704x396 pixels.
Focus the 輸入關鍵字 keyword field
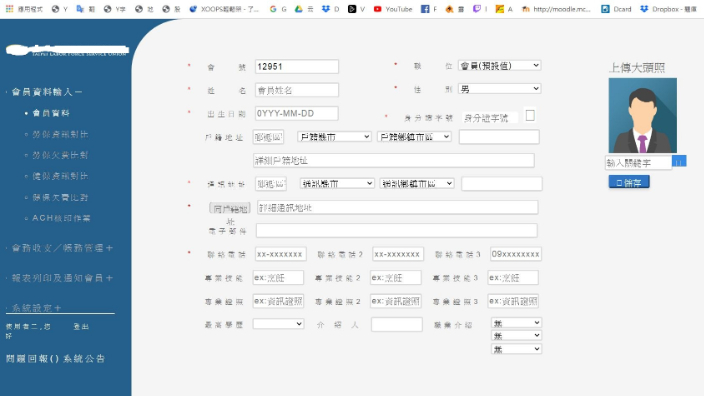point(638,163)
